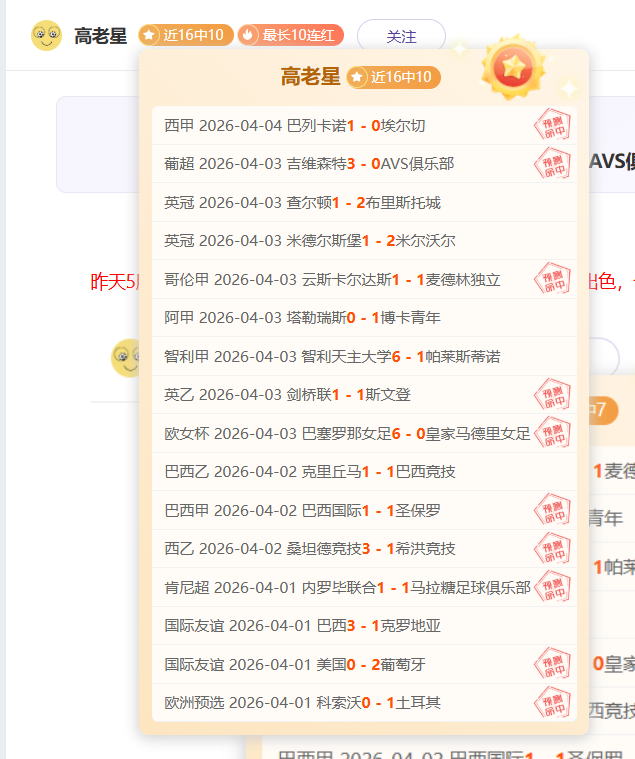Click the 近16中10 badge in page header
This screenshot has height=759, width=635.
(x=187, y=36)
